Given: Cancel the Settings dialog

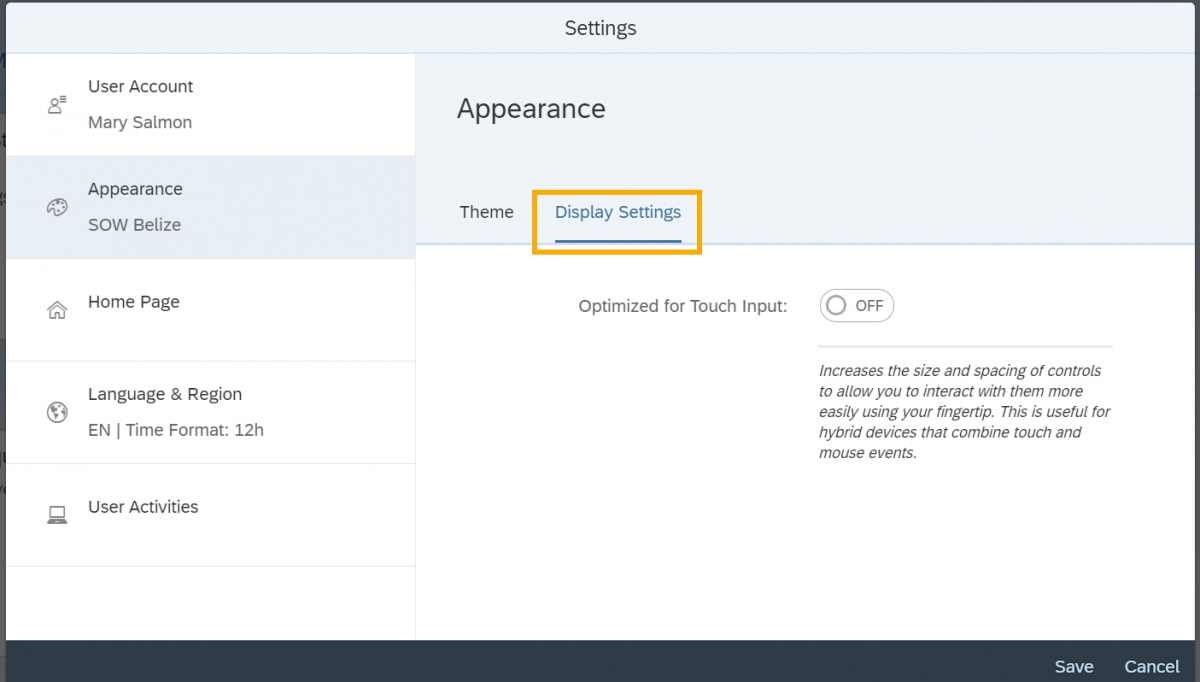Looking at the screenshot, I should [1151, 666].
